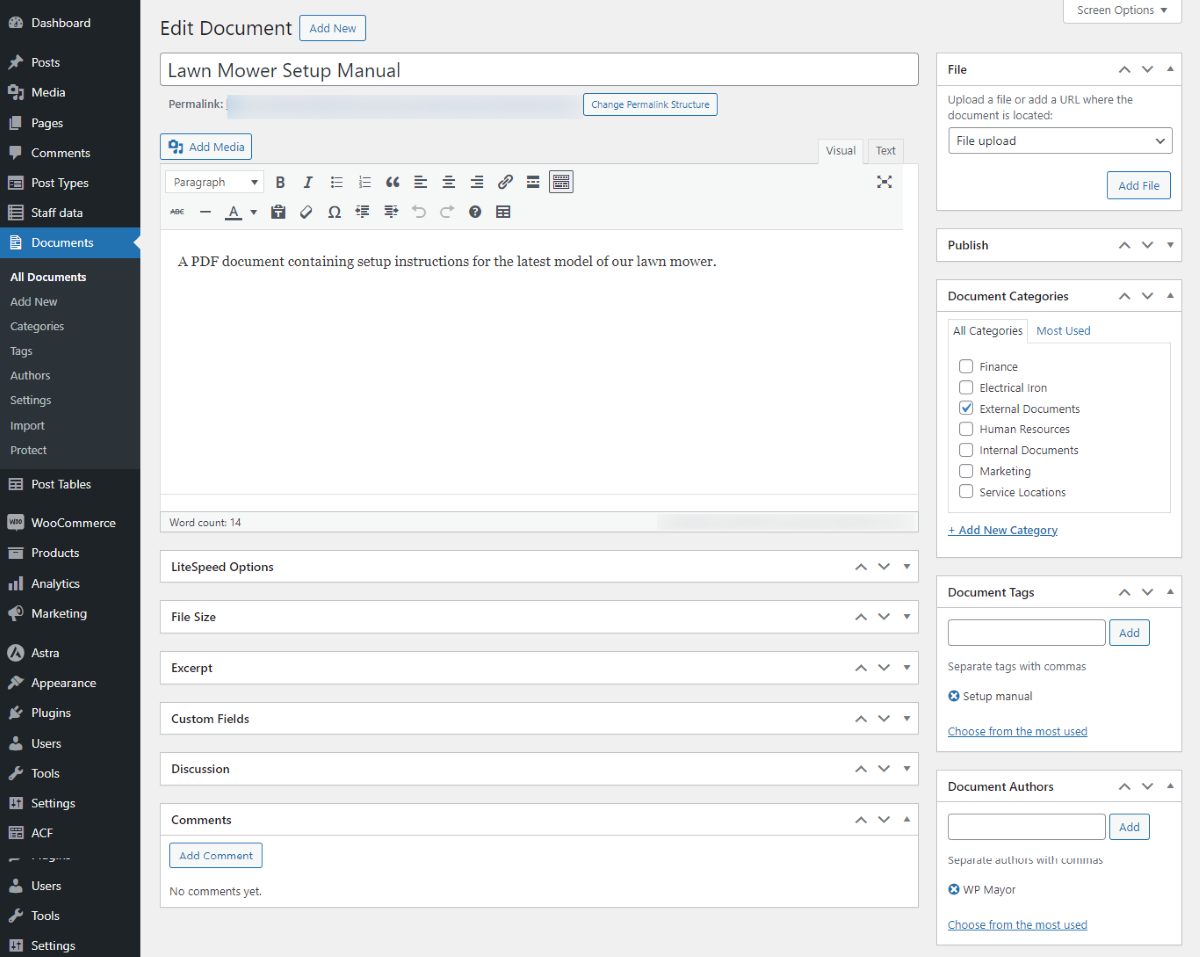The width and height of the screenshot is (1200, 957).
Task: Redo the last edit
Action: (447, 212)
